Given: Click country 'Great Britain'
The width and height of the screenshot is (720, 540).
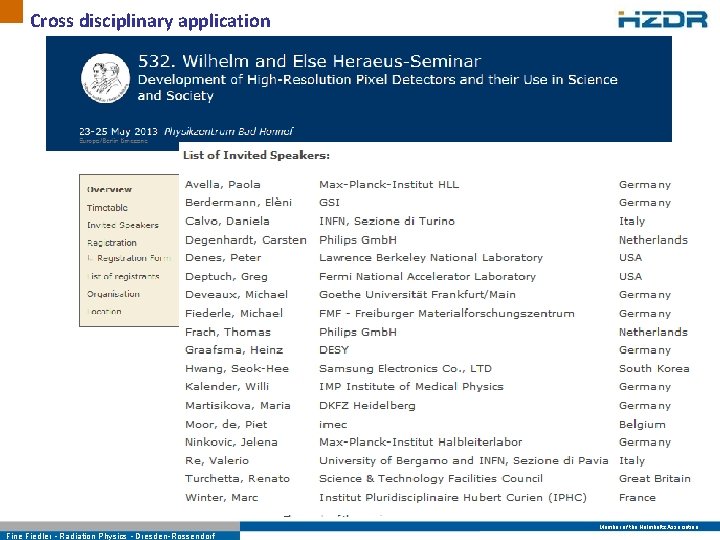Looking at the screenshot, I should [x=654, y=478].
